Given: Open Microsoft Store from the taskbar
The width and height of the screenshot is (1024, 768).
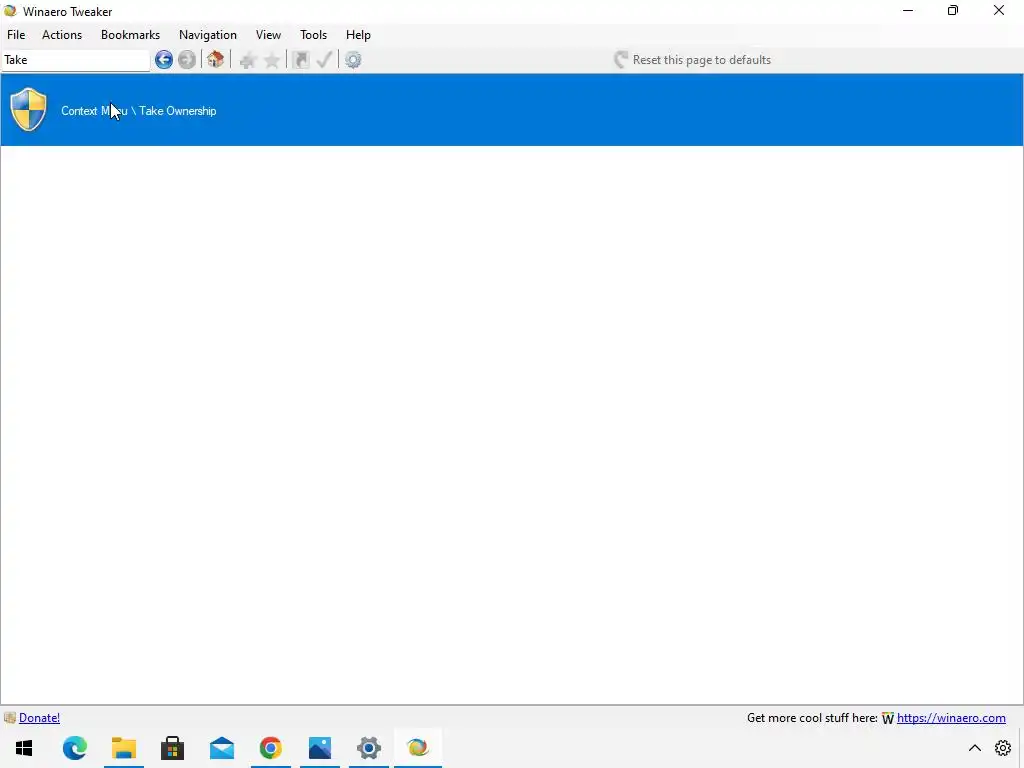Looking at the screenshot, I should (x=172, y=748).
